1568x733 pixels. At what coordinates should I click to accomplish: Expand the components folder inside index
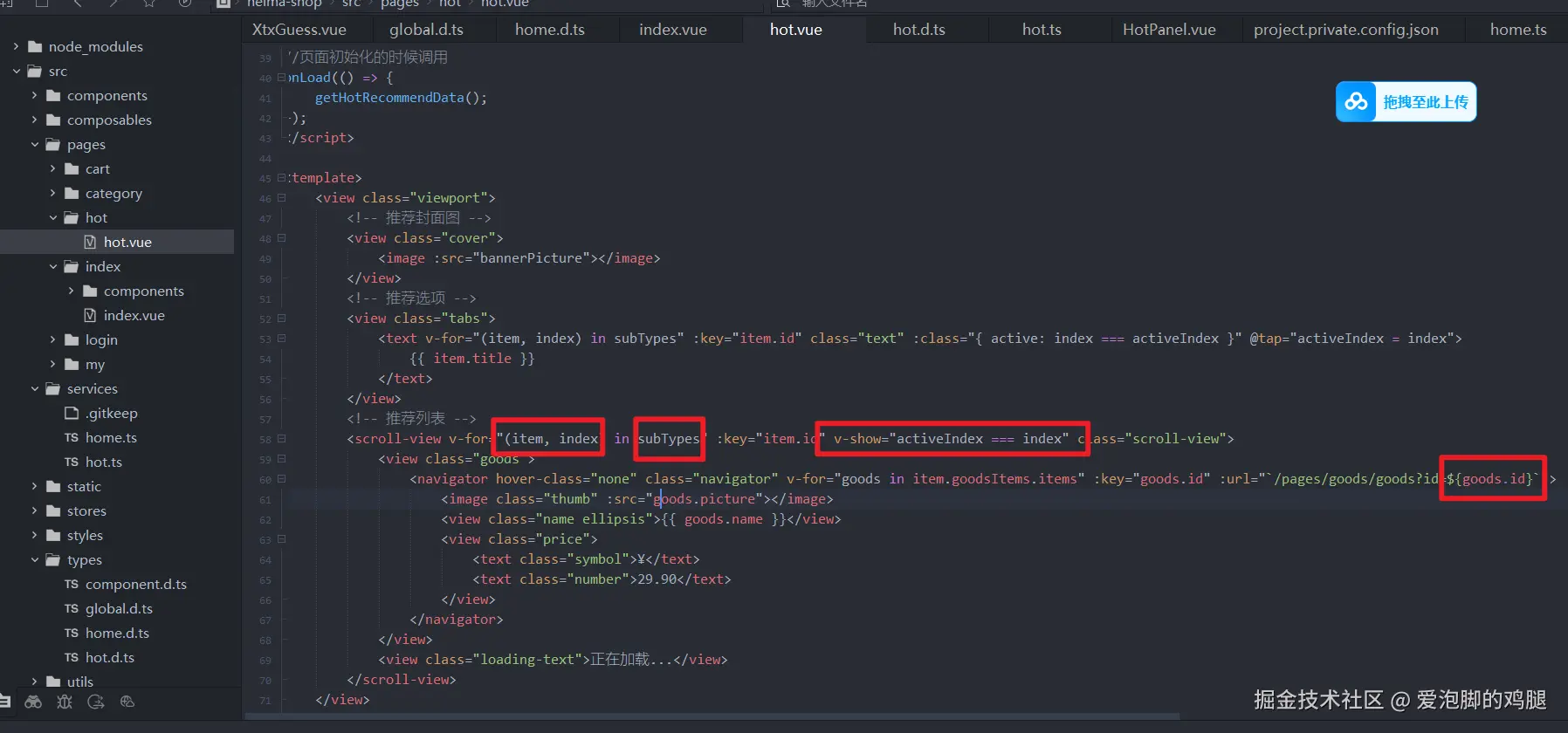pos(71,291)
